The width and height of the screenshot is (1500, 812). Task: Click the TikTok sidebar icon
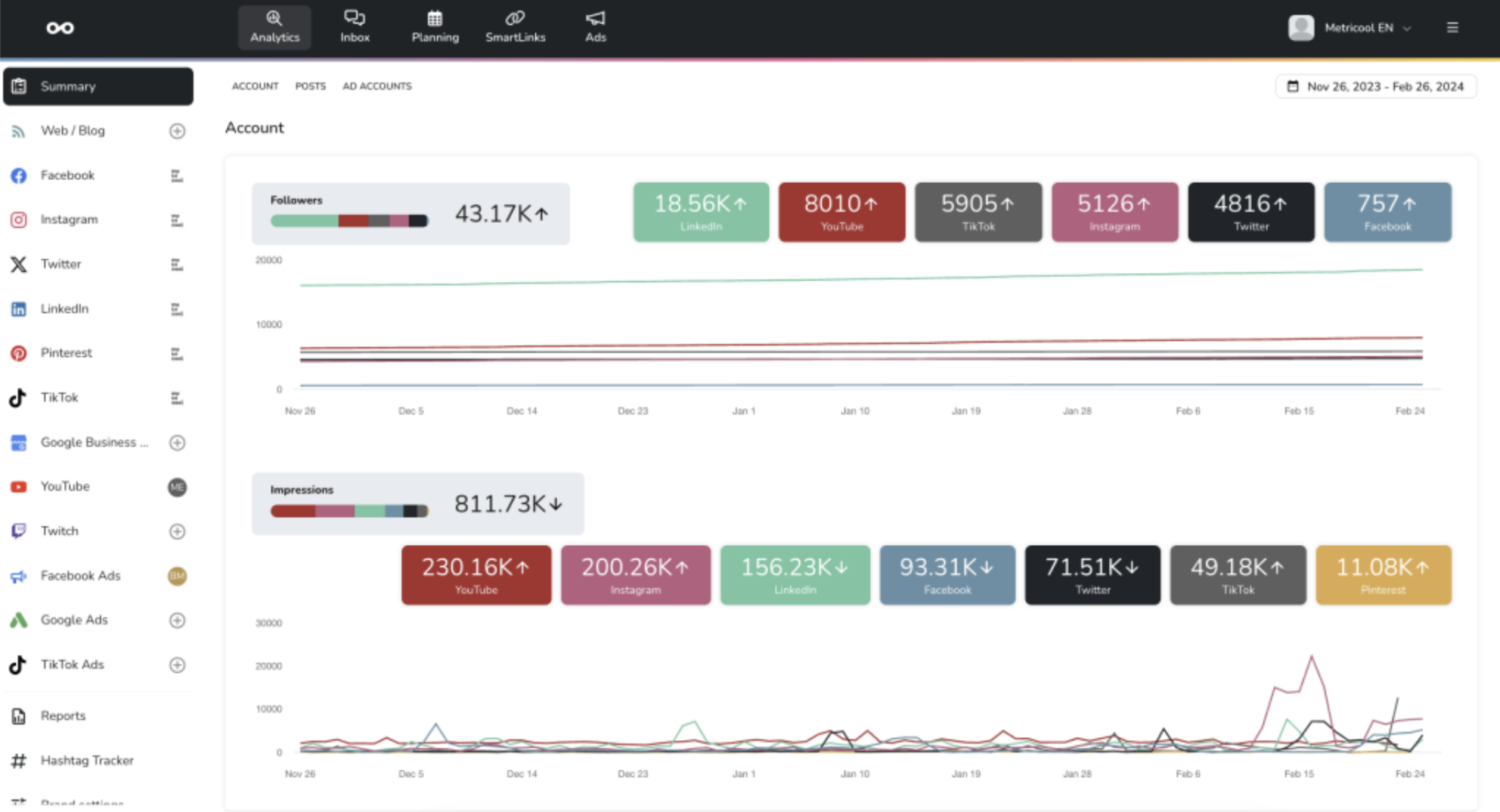pos(18,398)
